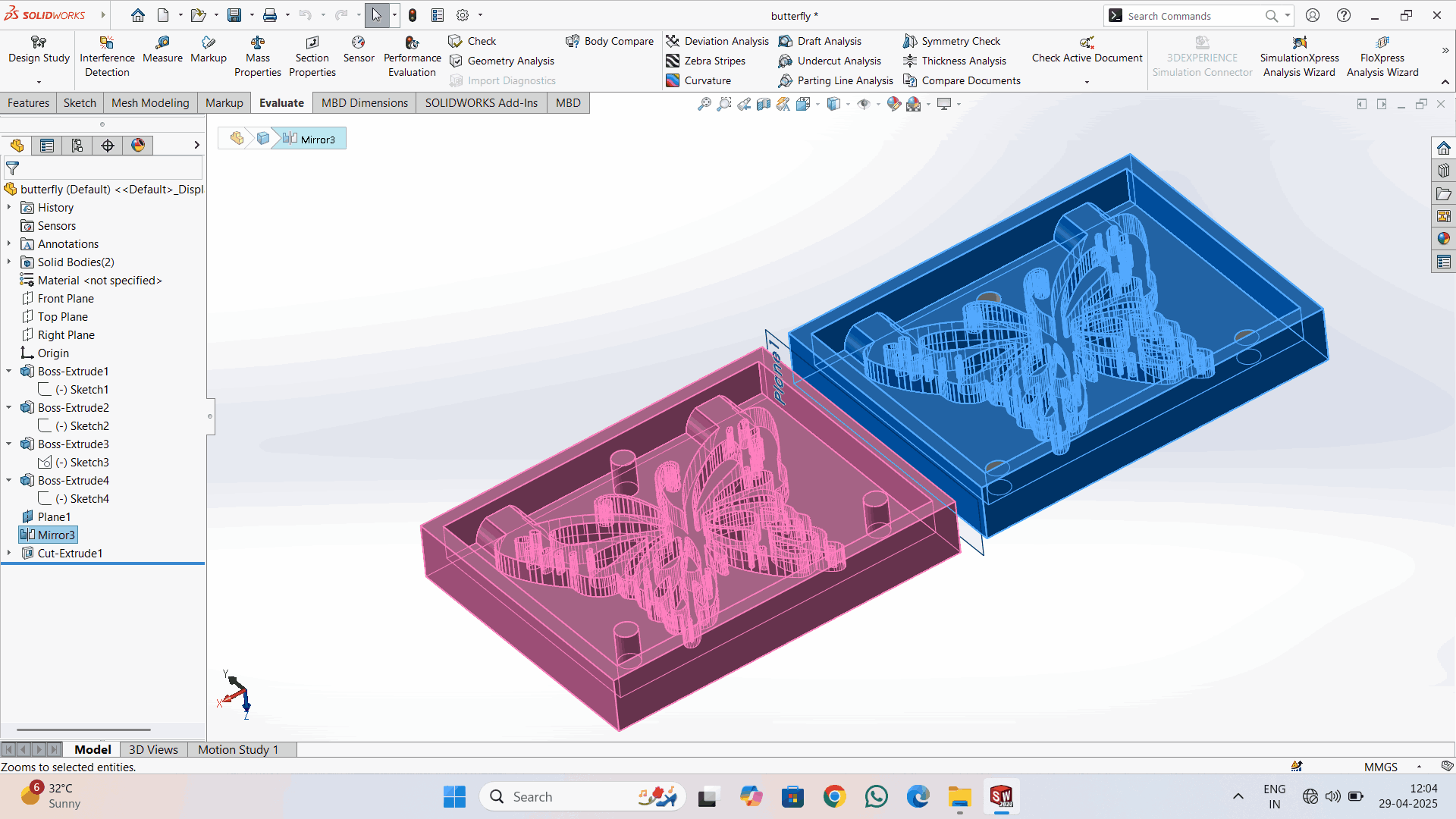This screenshot has height=819, width=1456.
Task: Run Interference Detection
Action: coord(107,57)
